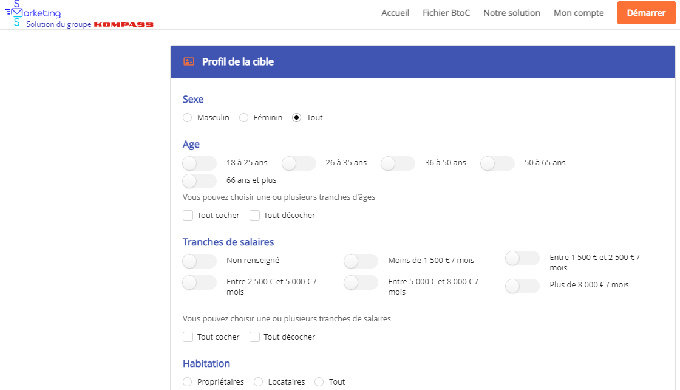
Task: Select the Masculin radio button
Action: click(187, 118)
